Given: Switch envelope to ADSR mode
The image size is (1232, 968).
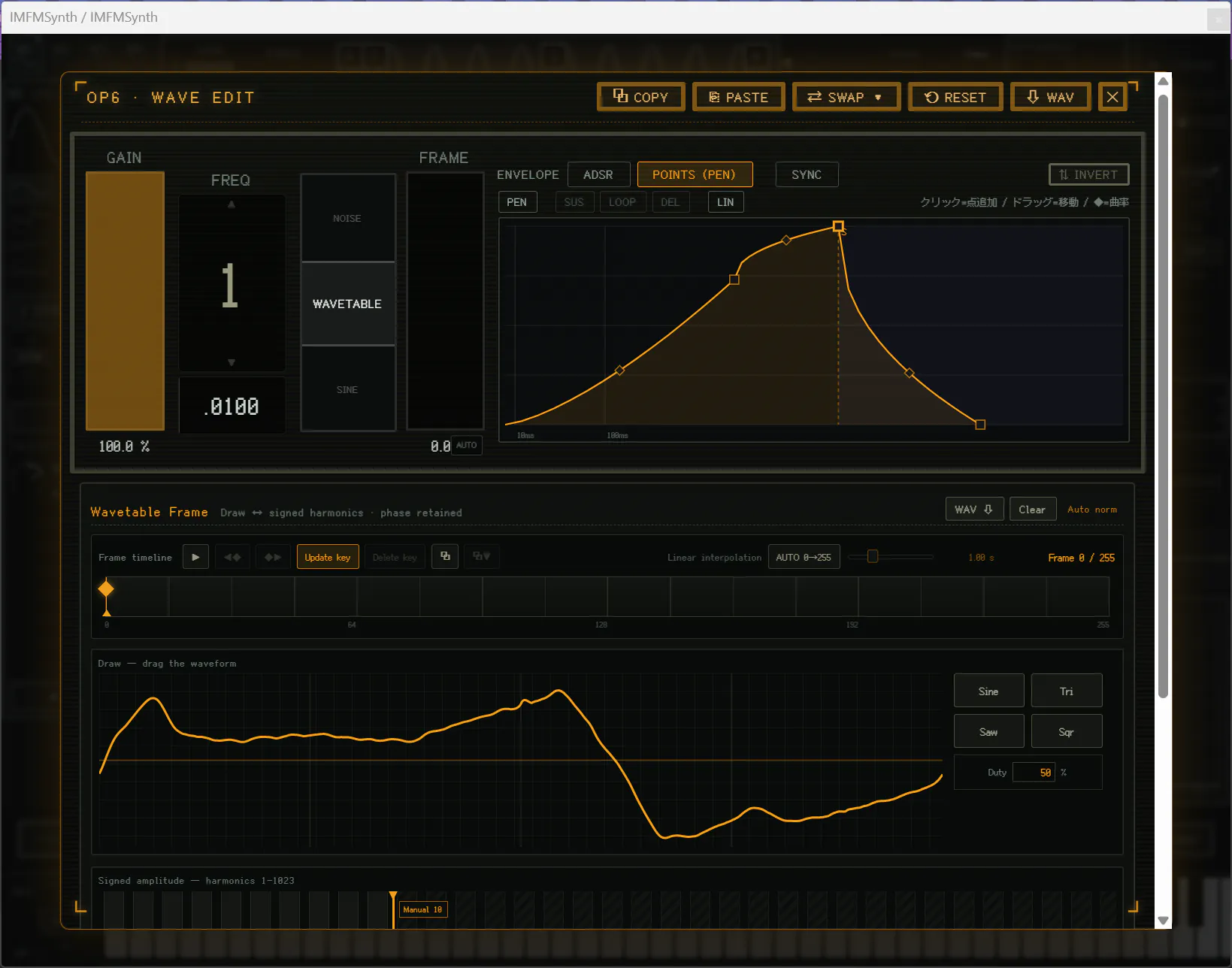Looking at the screenshot, I should 598,174.
